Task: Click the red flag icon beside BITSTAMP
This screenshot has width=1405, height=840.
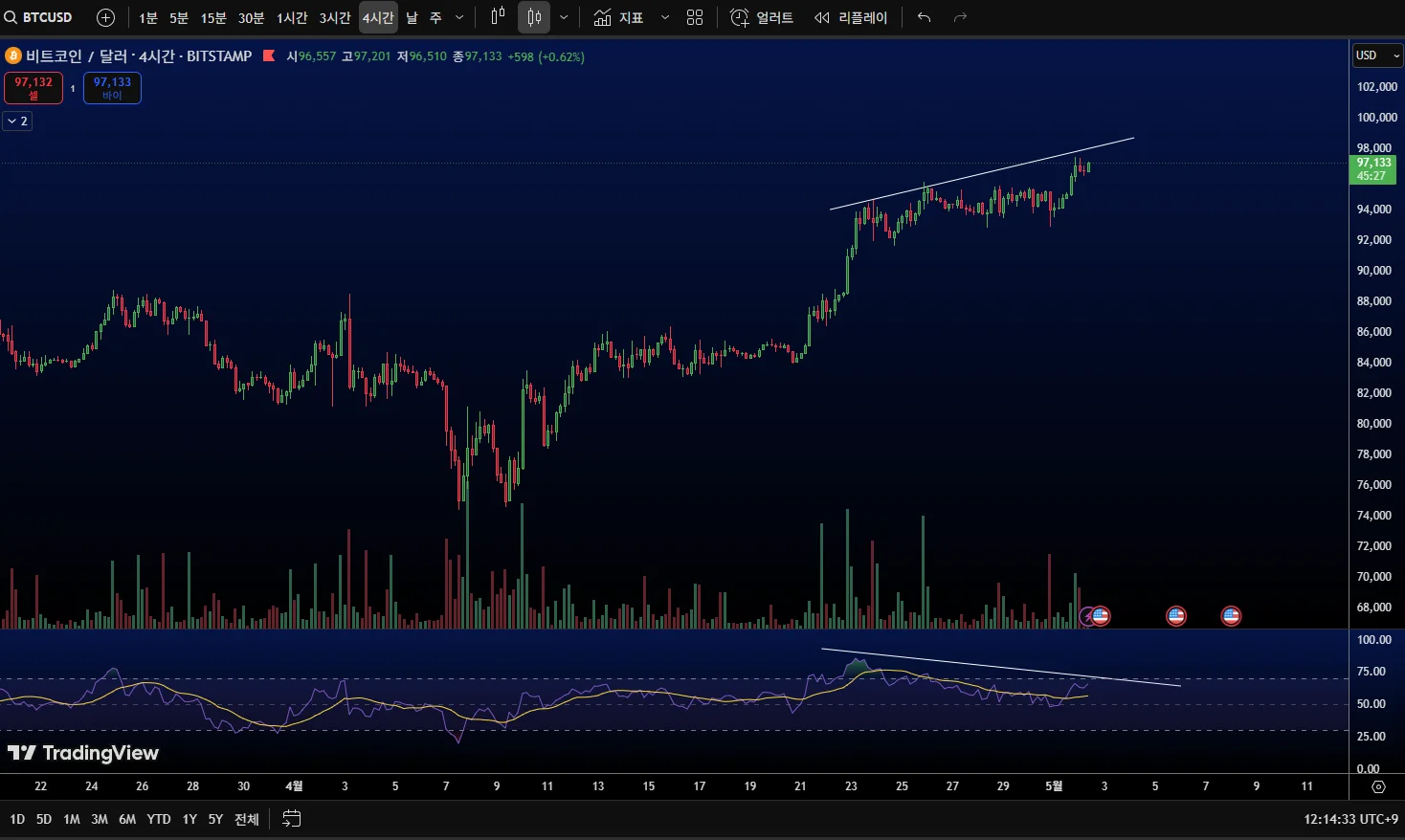Action: tap(269, 55)
